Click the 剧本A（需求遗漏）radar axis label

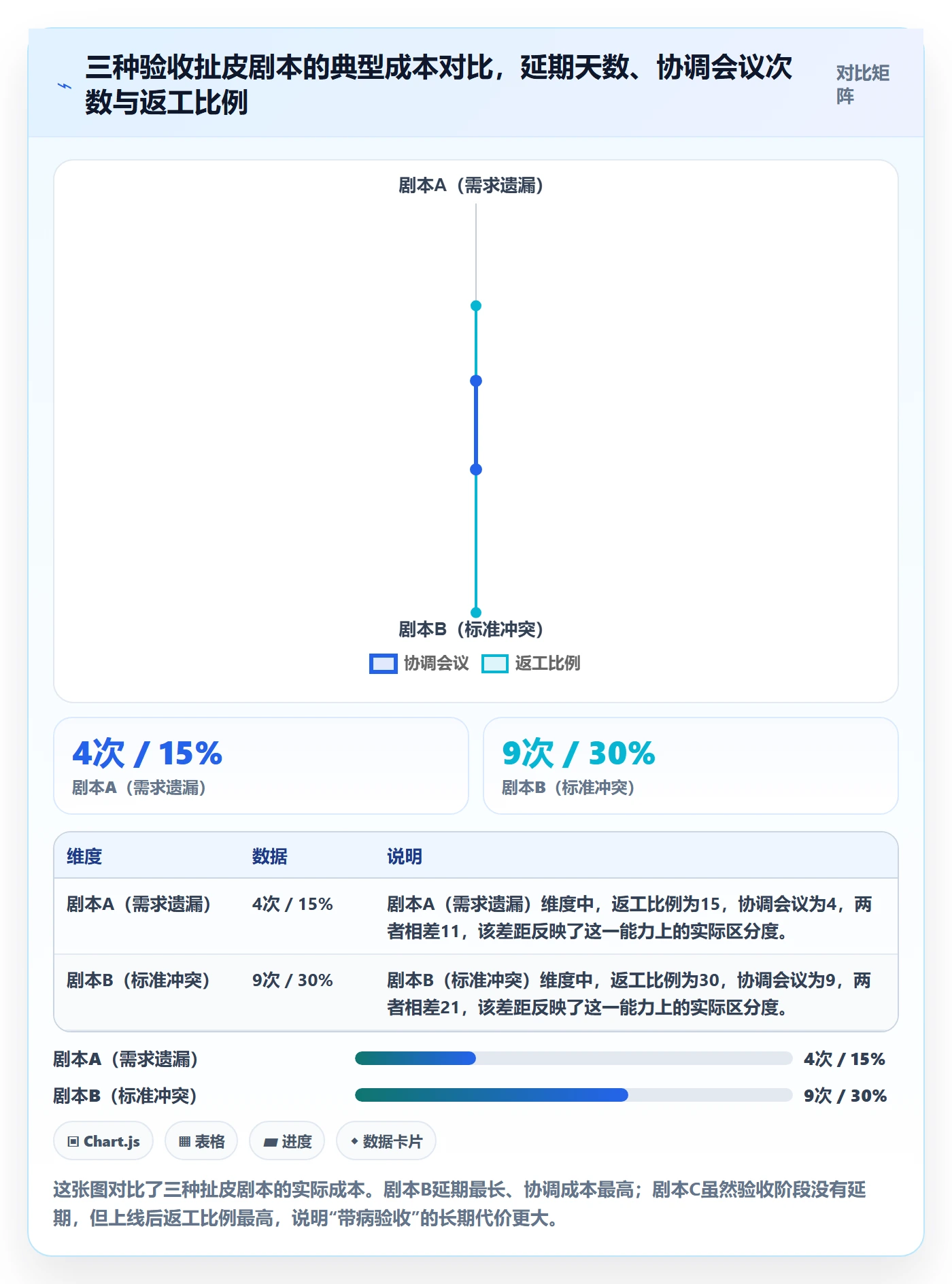[x=471, y=185]
